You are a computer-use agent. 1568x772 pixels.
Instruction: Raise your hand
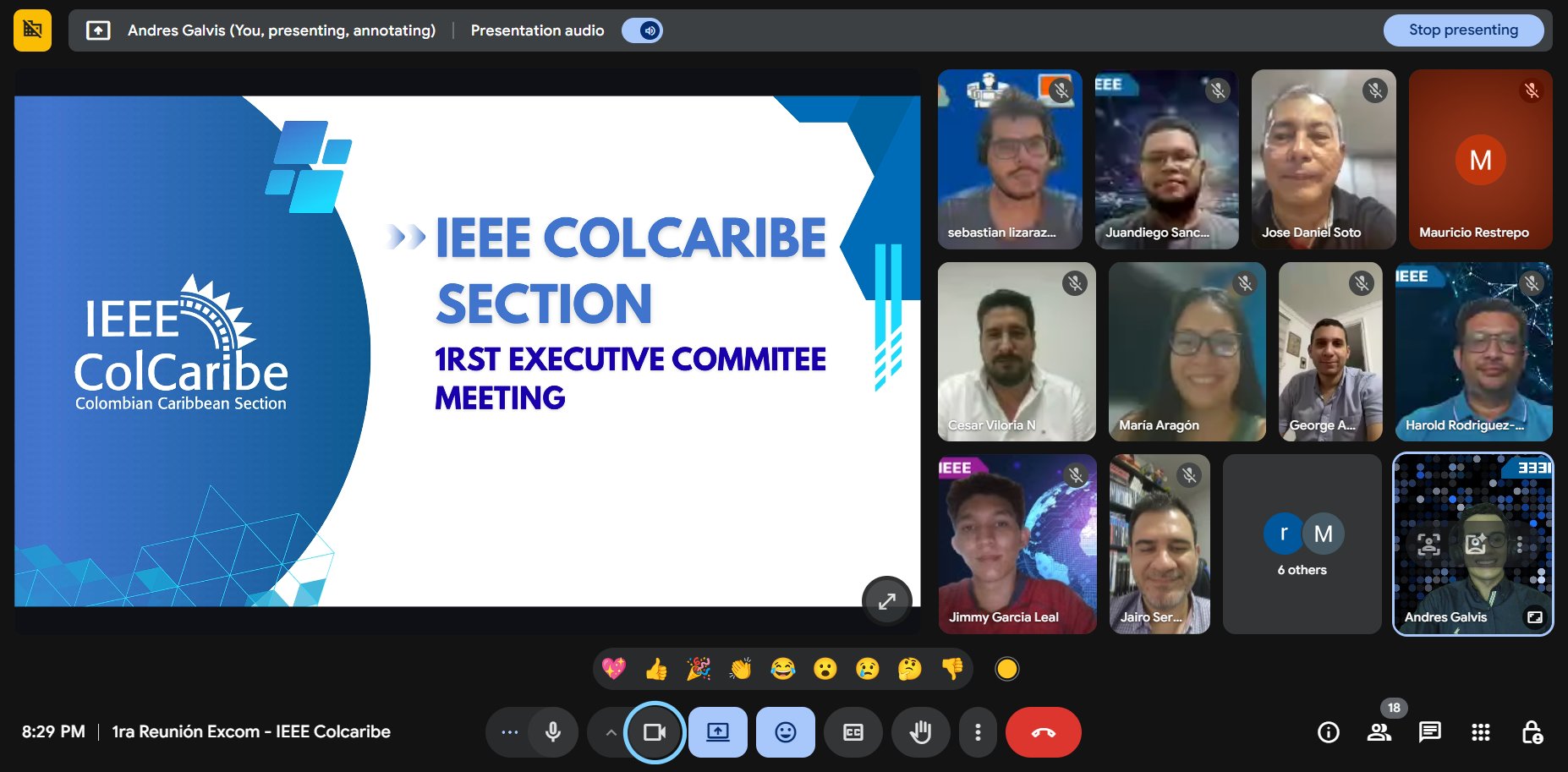tap(921, 732)
